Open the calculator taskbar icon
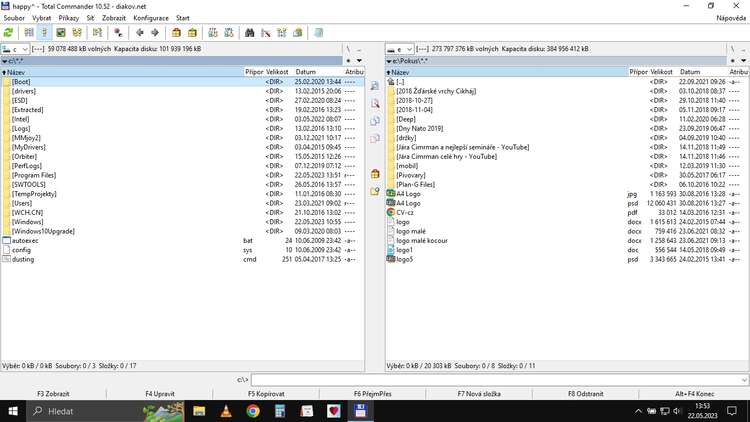Viewport: 750px width, 422px height. coord(280,411)
